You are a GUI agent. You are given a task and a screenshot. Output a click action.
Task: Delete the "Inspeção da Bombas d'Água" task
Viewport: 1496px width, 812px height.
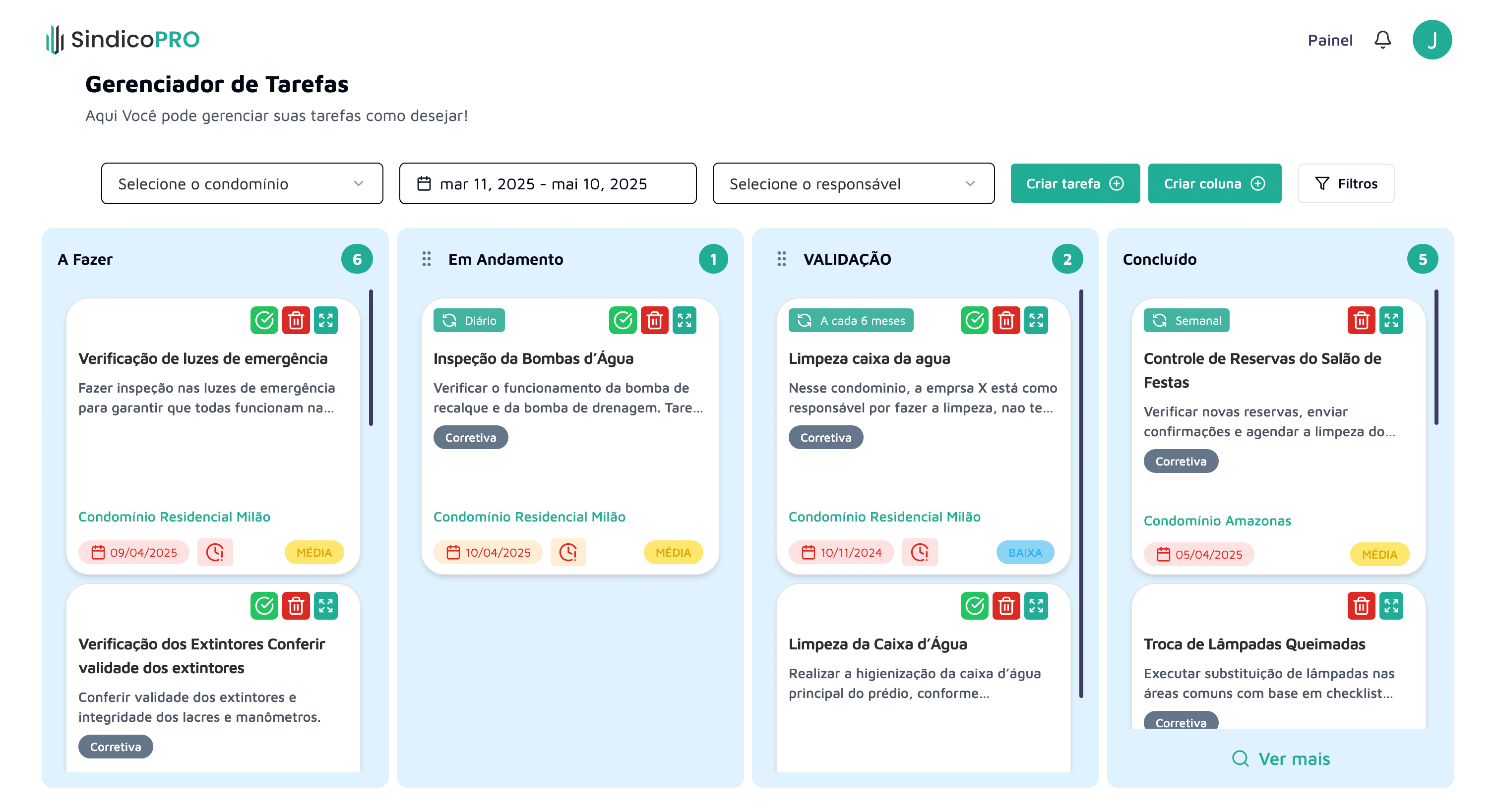tap(655, 320)
